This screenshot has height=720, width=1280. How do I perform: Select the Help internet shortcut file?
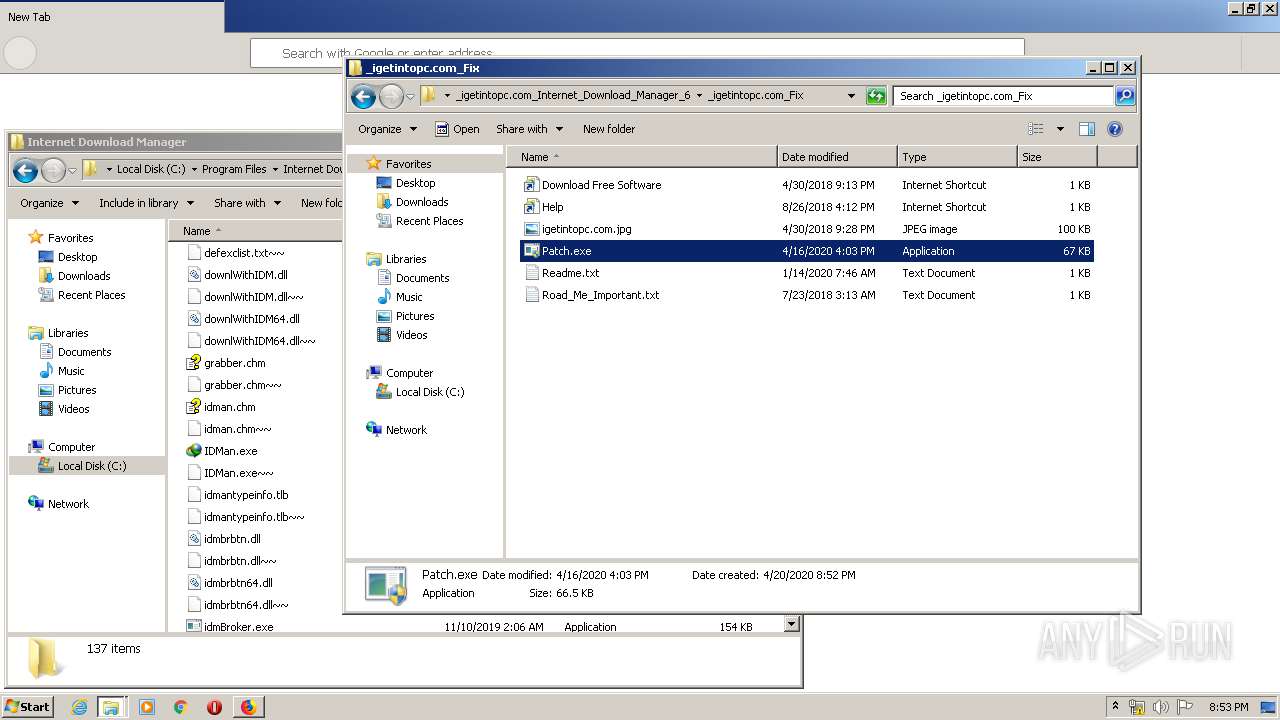click(552, 207)
